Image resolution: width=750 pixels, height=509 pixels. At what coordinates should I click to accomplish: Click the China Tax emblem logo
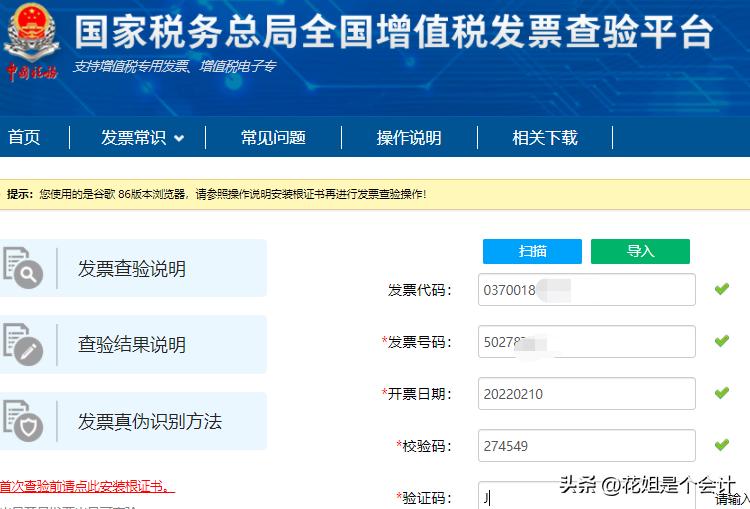(x=32, y=42)
